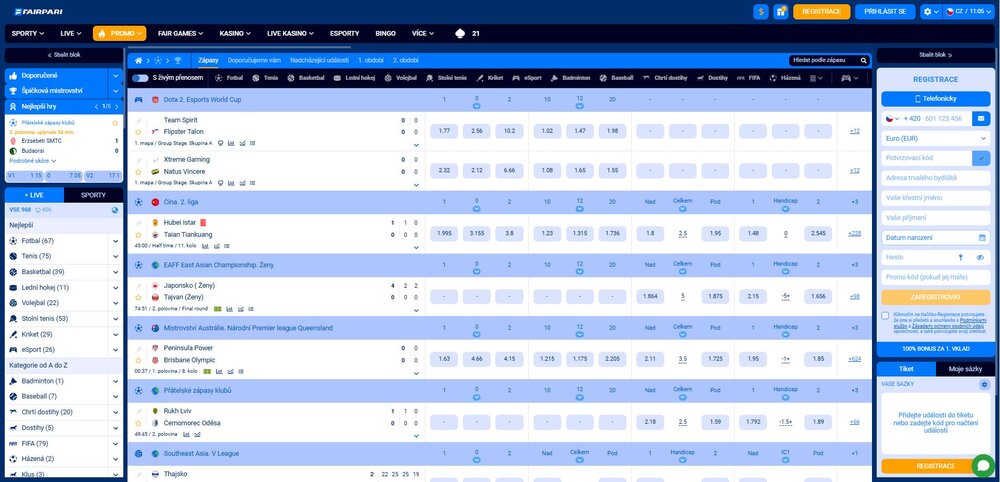Viewport: 1000px width, 482px height.
Task: Click the Vaše křestní jméno input field
Action: [x=935, y=197]
